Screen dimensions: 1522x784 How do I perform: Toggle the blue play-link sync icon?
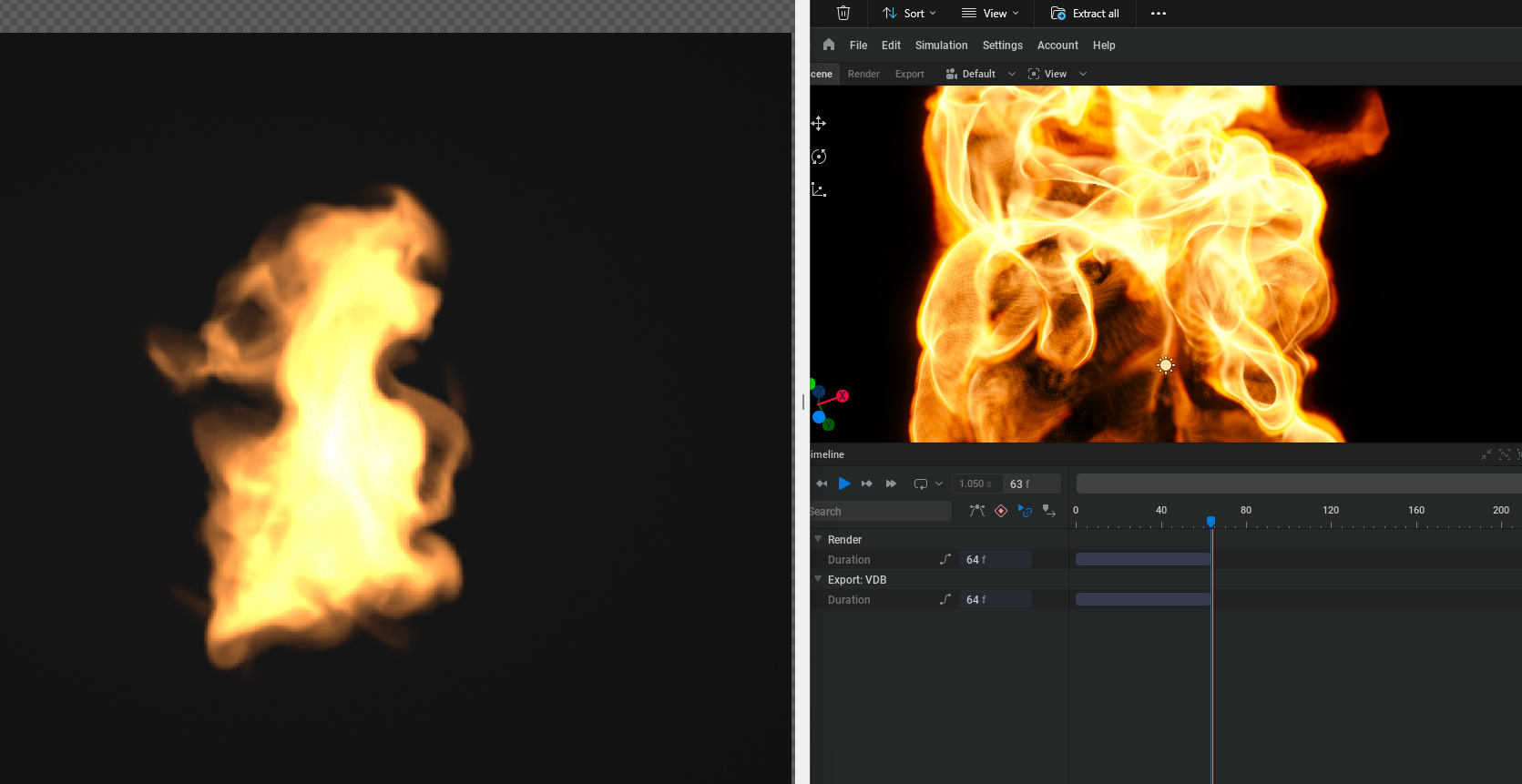(1025, 511)
